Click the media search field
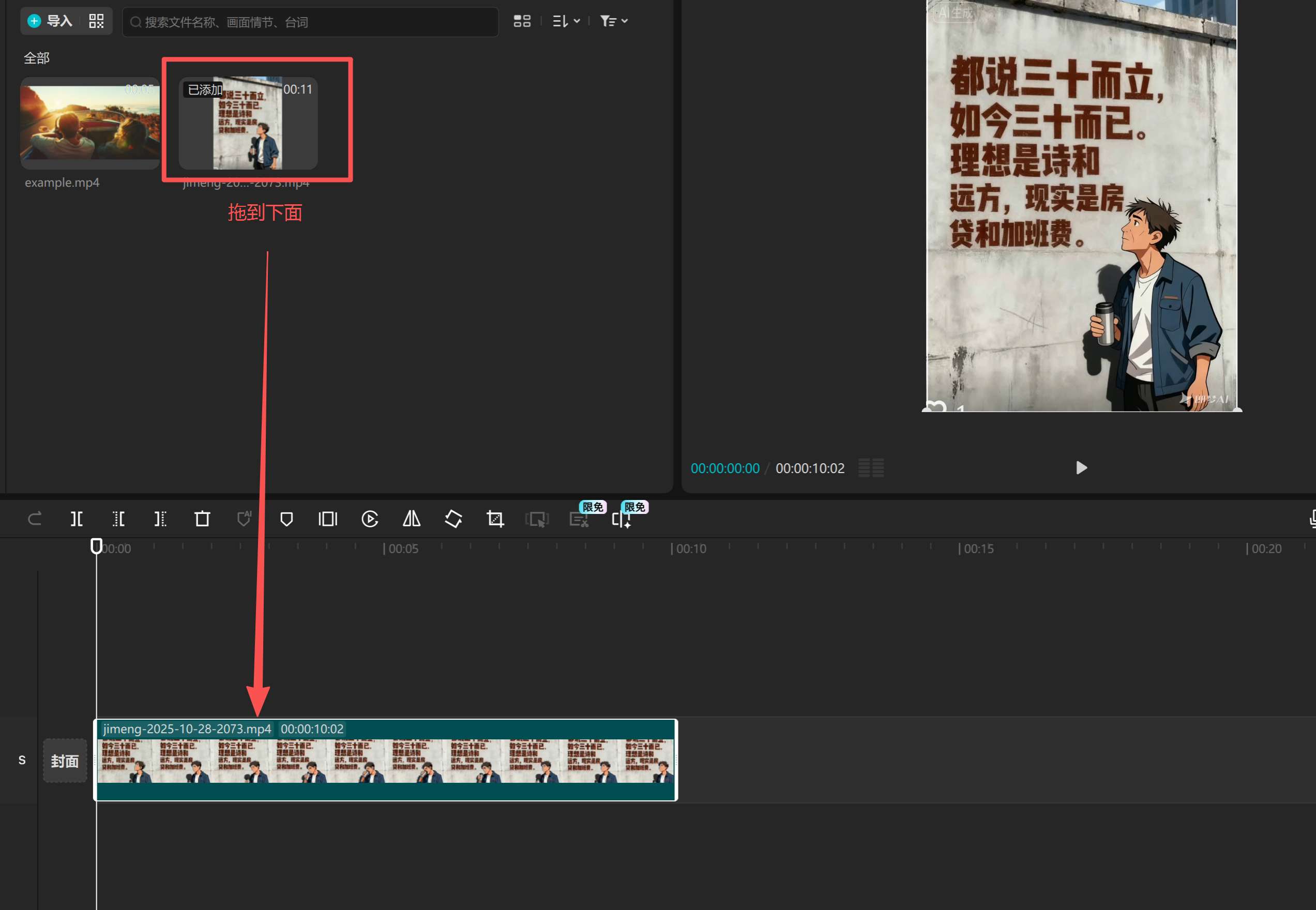1316x910 pixels. pos(311,22)
